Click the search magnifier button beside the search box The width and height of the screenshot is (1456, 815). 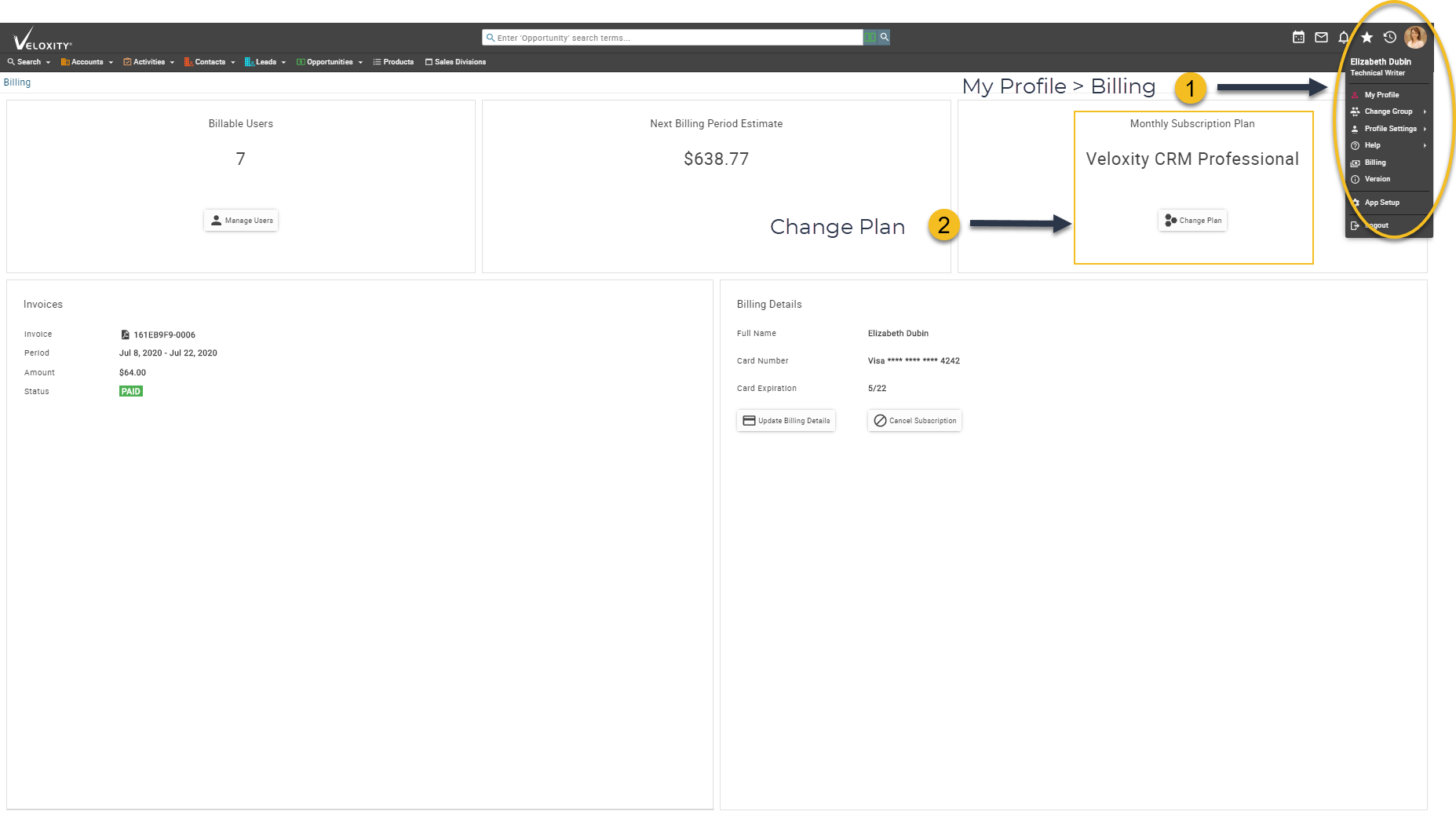[x=884, y=37]
